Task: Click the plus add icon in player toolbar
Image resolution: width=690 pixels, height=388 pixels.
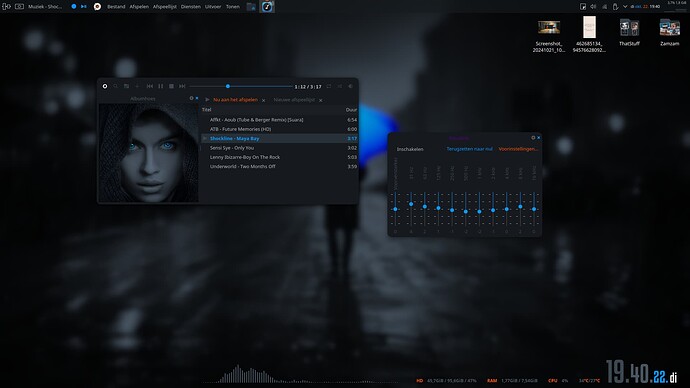Action: 137,86
